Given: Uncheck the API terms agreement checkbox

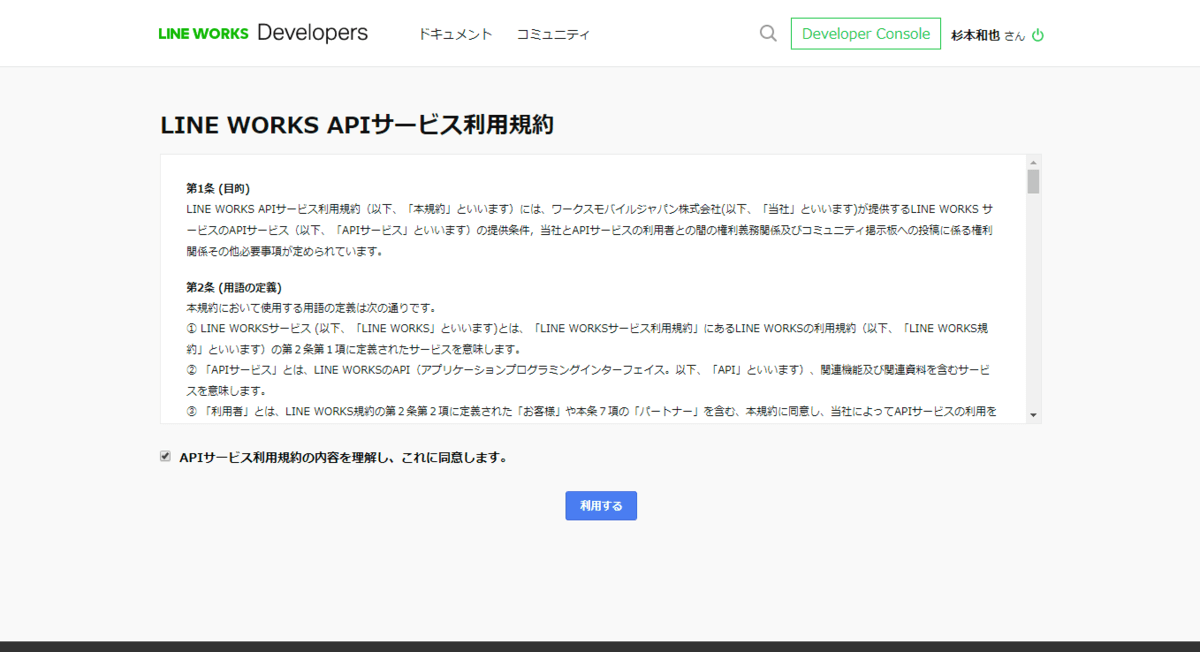Looking at the screenshot, I should [x=166, y=457].
